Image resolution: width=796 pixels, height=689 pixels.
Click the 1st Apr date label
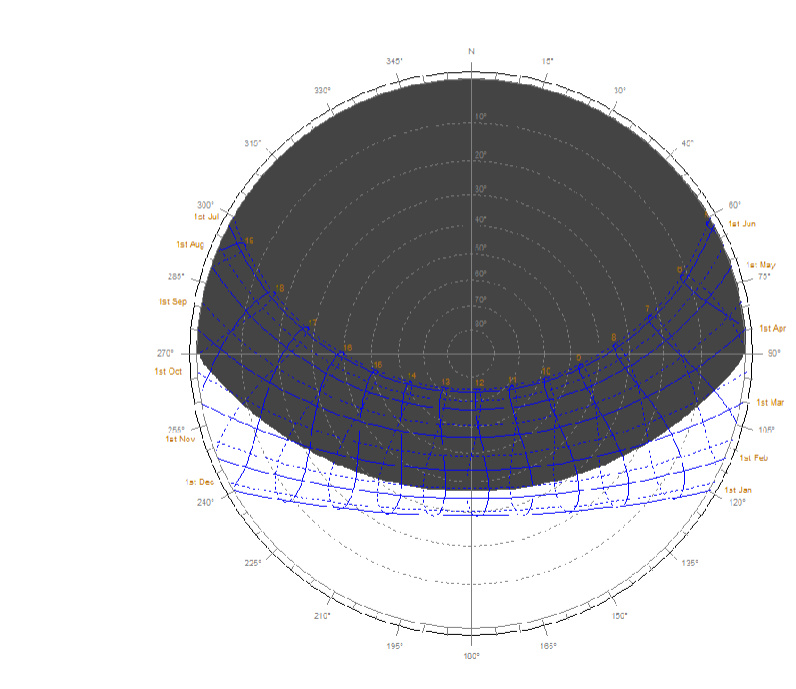point(772,328)
